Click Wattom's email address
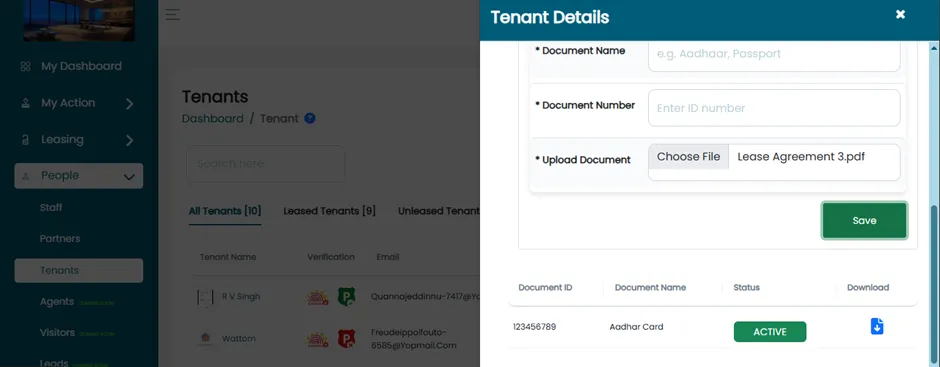The width and height of the screenshot is (940, 367). pos(414,339)
